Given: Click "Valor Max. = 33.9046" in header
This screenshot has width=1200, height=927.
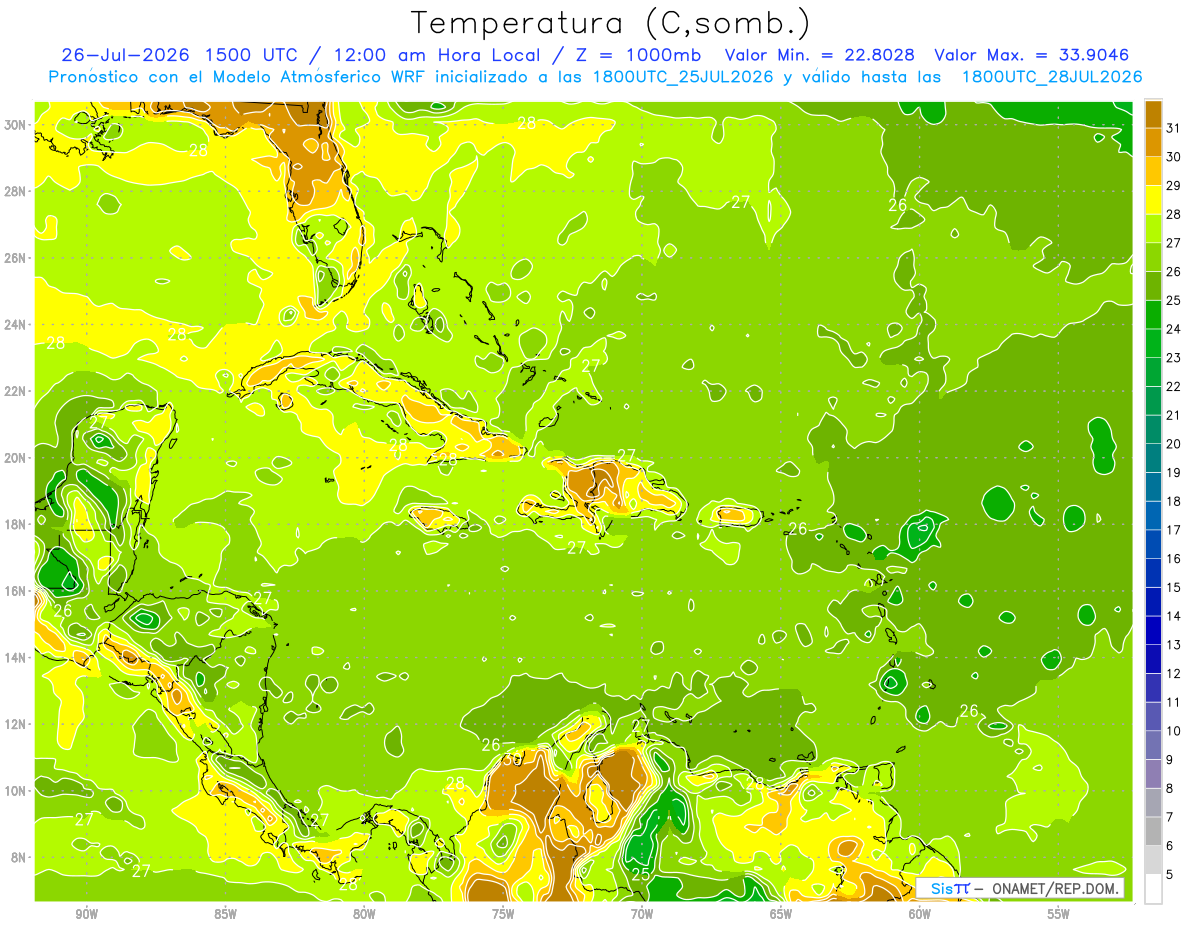Looking at the screenshot, I should click(1032, 55).
